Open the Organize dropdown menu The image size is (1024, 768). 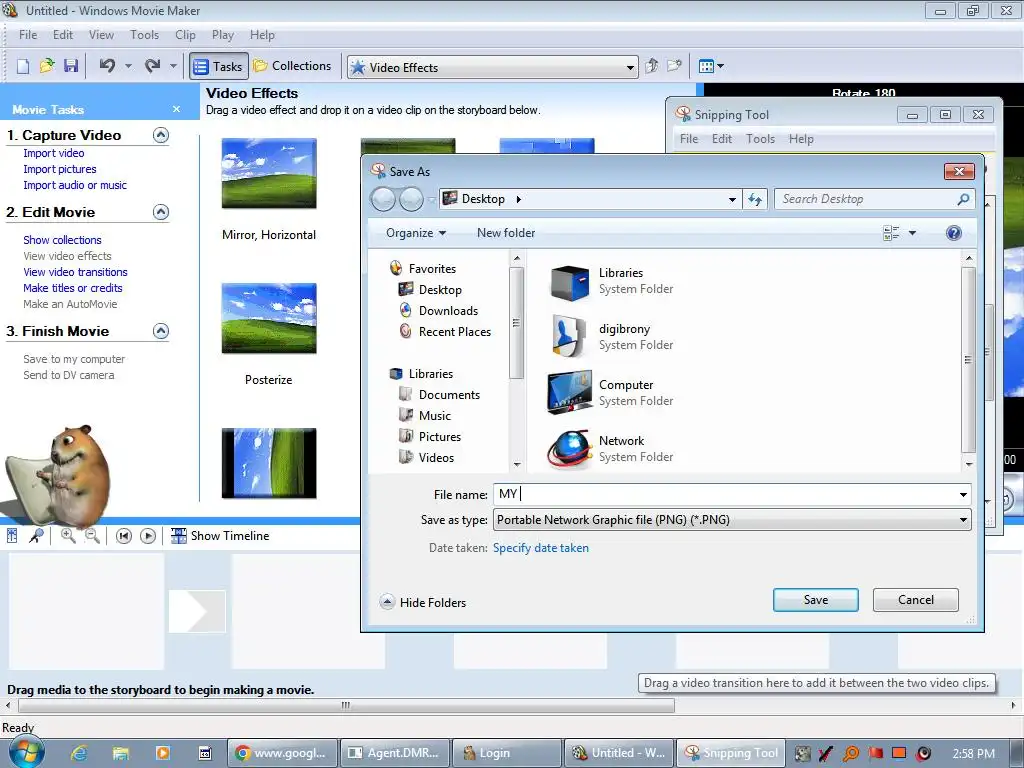(416, 233)
